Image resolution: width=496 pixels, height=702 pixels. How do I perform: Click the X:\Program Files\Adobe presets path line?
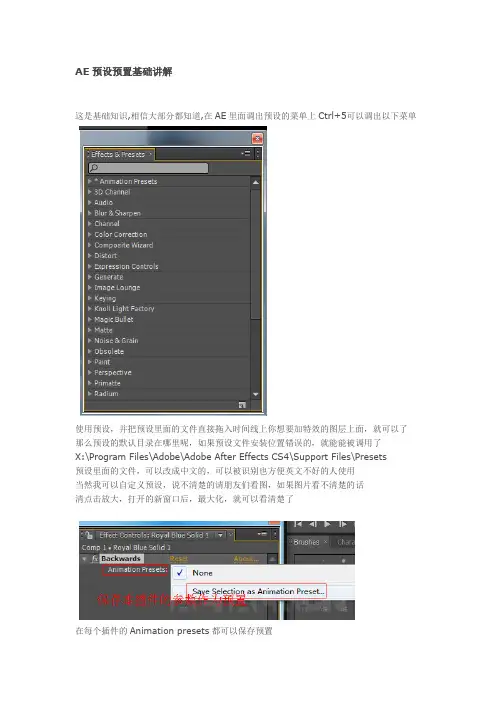click(x=231, y=457)
